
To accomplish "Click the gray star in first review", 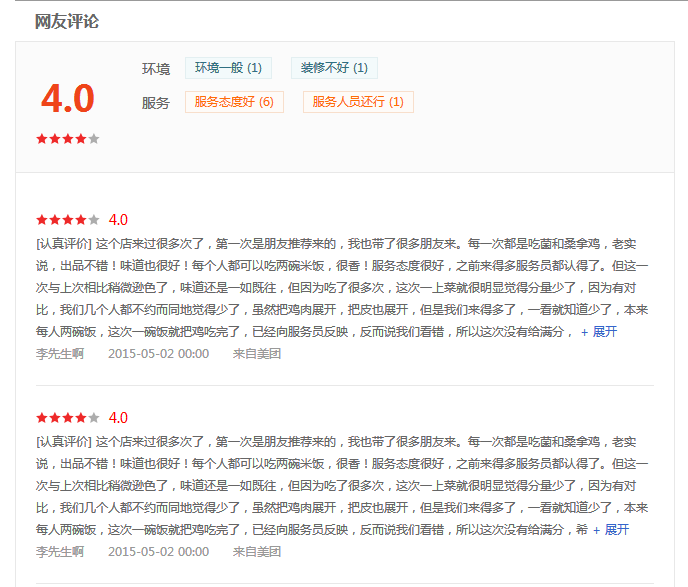I will (93, 219).
